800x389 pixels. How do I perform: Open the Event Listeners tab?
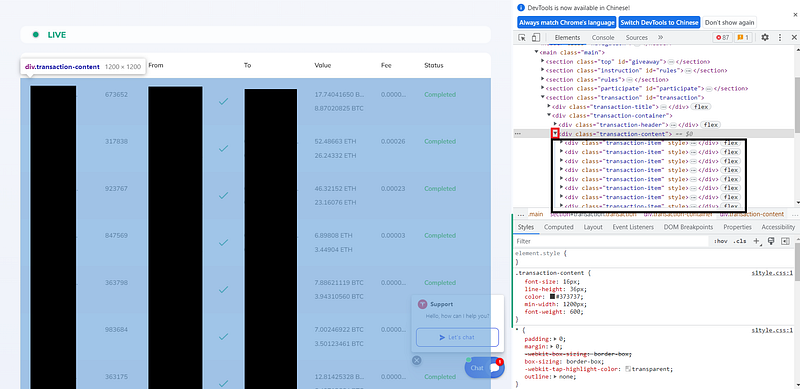pos(633,227)
